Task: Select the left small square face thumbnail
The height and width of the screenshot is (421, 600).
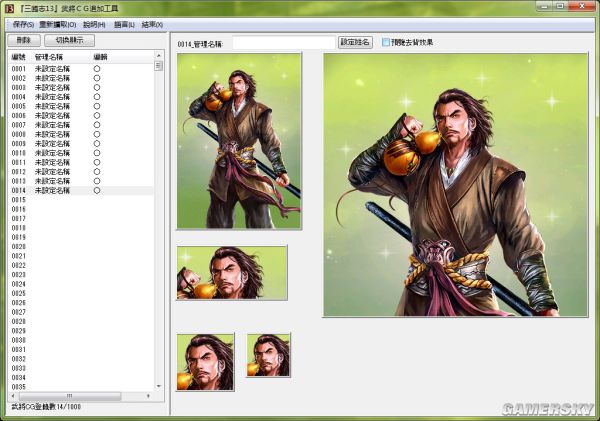Action: coord(205,362)
